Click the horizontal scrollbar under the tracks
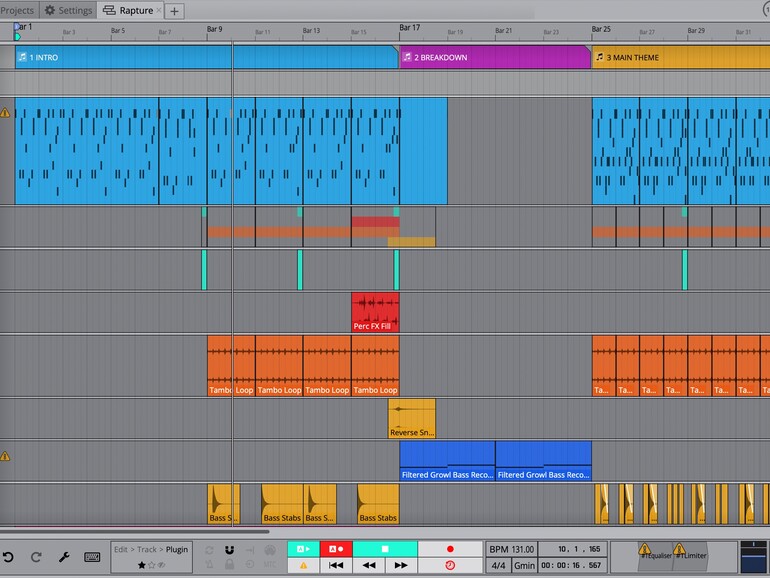Screen dimensions: 770x578 [135, 531]
